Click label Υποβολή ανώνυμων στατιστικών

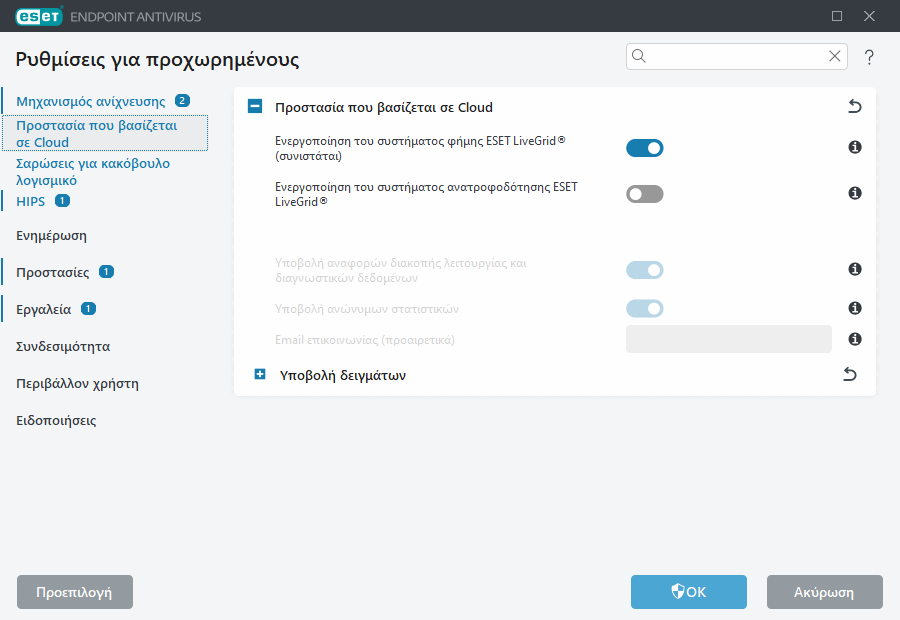tap(367, 309)
